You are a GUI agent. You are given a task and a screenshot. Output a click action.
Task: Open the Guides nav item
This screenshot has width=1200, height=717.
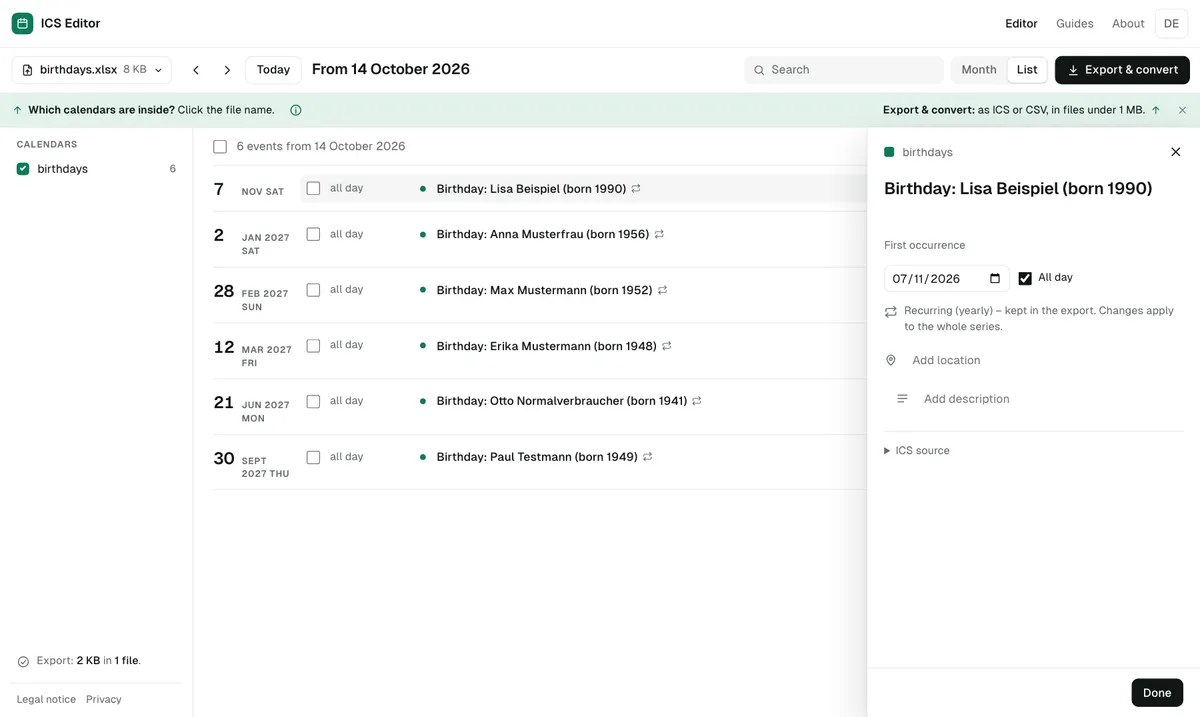(x=1075, y=23)
